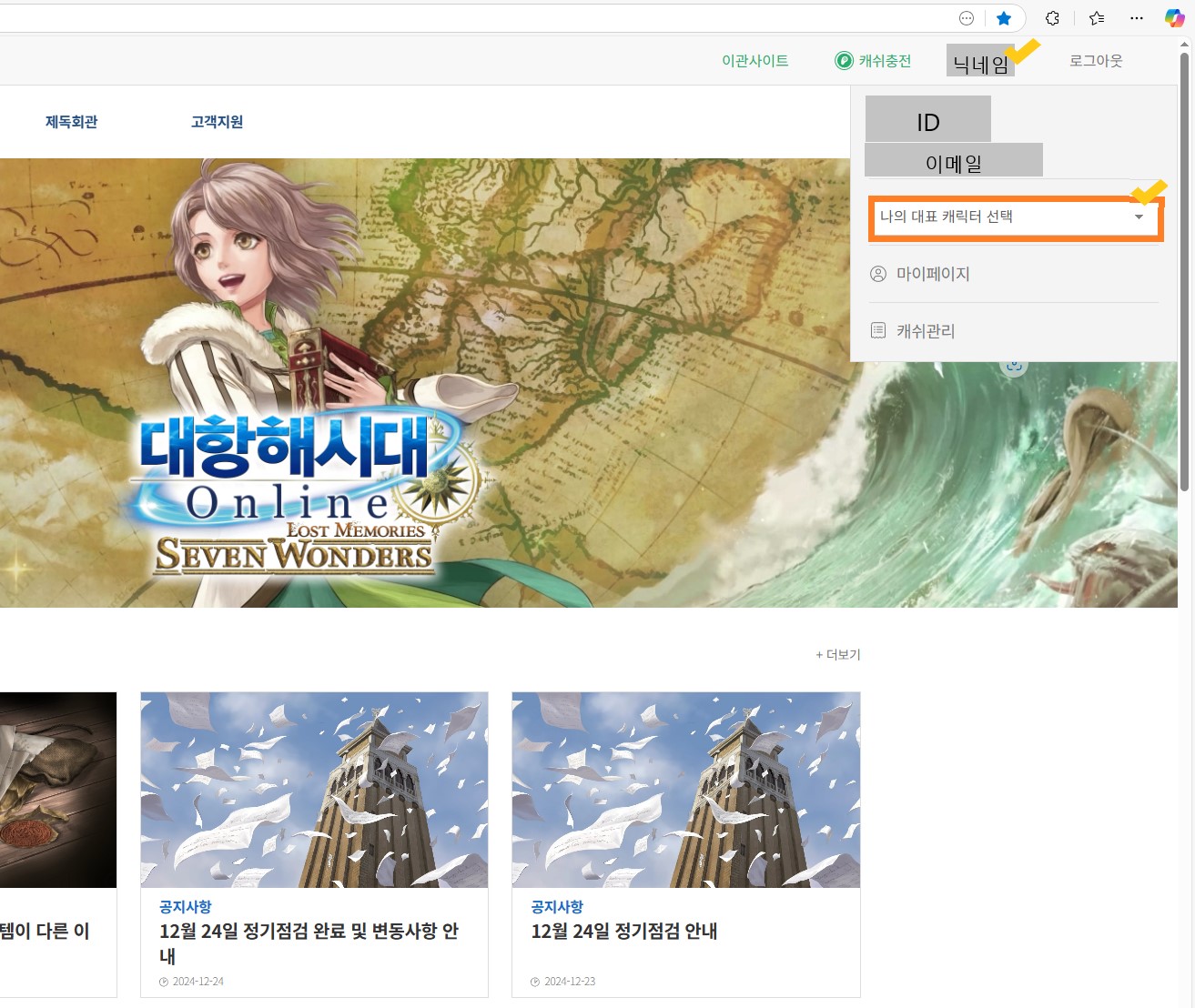The width and height of the screenshot is (1195, 1008).
Task: Expand 나의 대표 캐릭터 선택 dropdown
Action: [x=1016, y=217]
